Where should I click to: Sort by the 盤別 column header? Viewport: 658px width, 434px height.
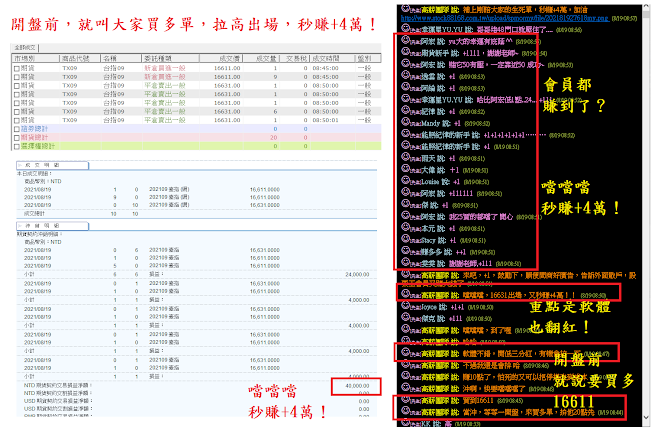[368, 58]
